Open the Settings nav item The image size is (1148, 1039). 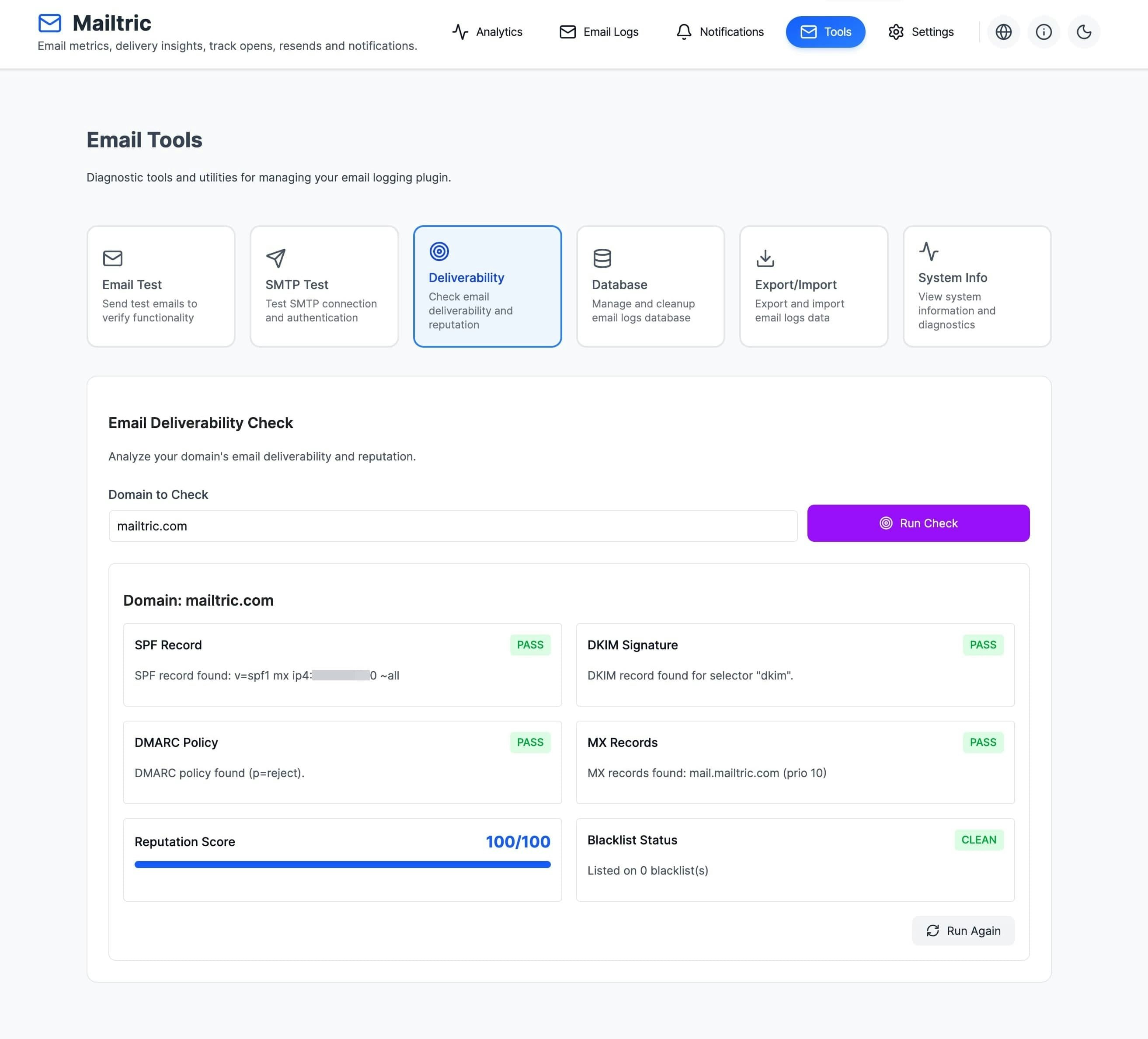click(921, 32)
